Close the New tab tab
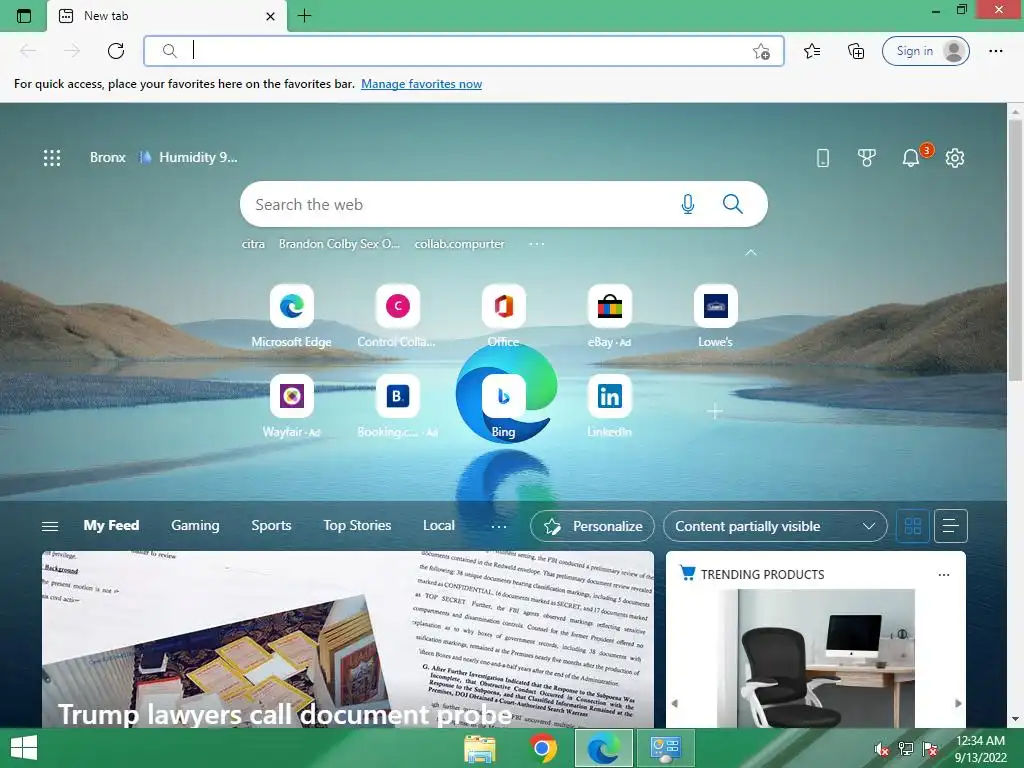The width and height of the screenshot is (1024, 768). pos(270,16)
